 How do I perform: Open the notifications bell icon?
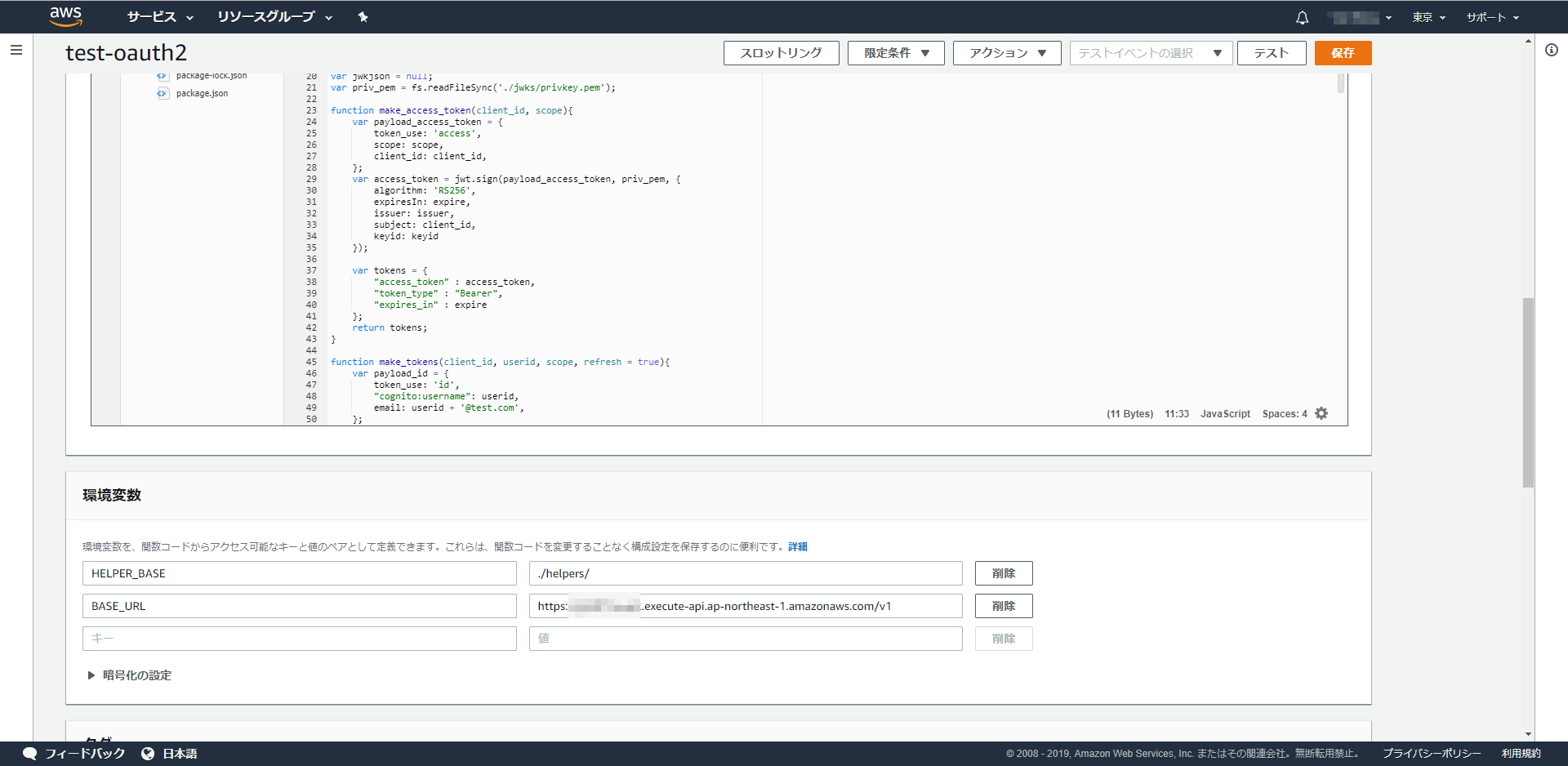pos(1302,16)
